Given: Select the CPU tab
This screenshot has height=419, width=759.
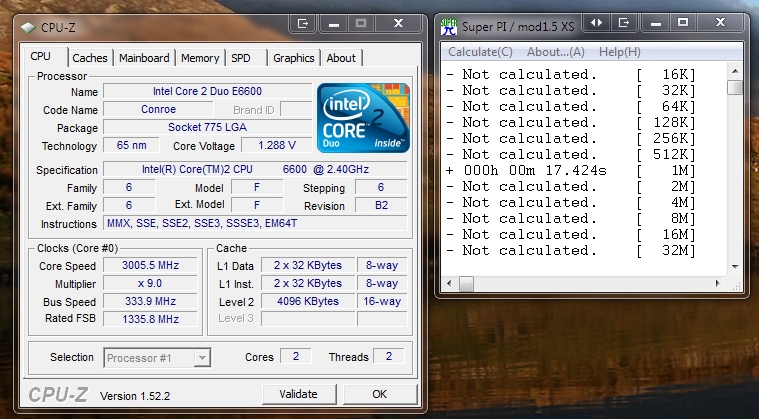Looking at the screenshot, I should [41, 57].
